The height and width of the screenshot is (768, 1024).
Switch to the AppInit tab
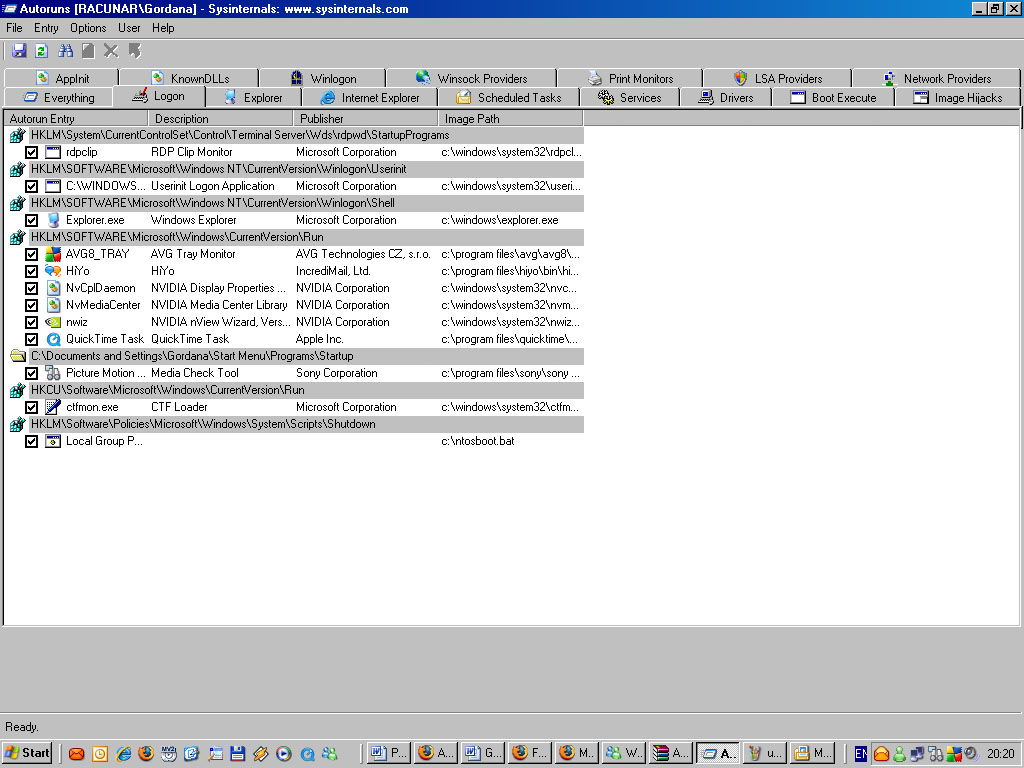(62, 78)
